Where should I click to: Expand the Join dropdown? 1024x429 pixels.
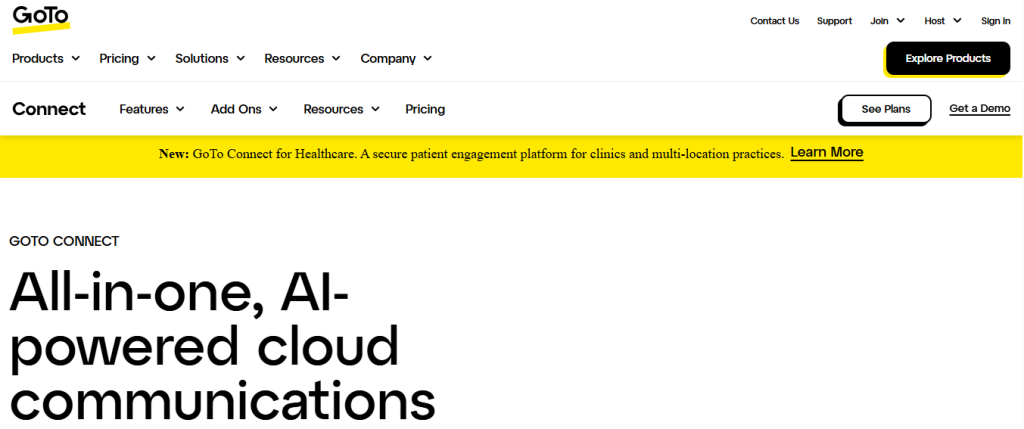[x=888, y=21]
